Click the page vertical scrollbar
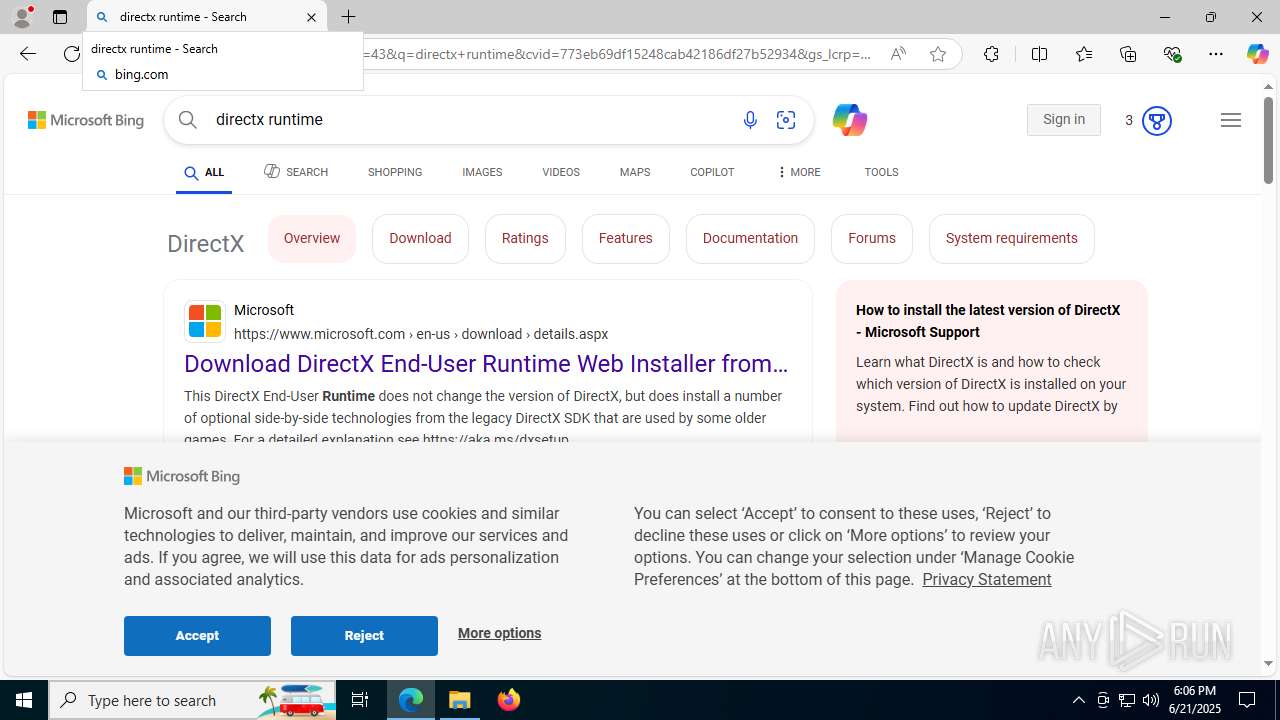This screenshot has height=720, width=1280. point(1268,140)
